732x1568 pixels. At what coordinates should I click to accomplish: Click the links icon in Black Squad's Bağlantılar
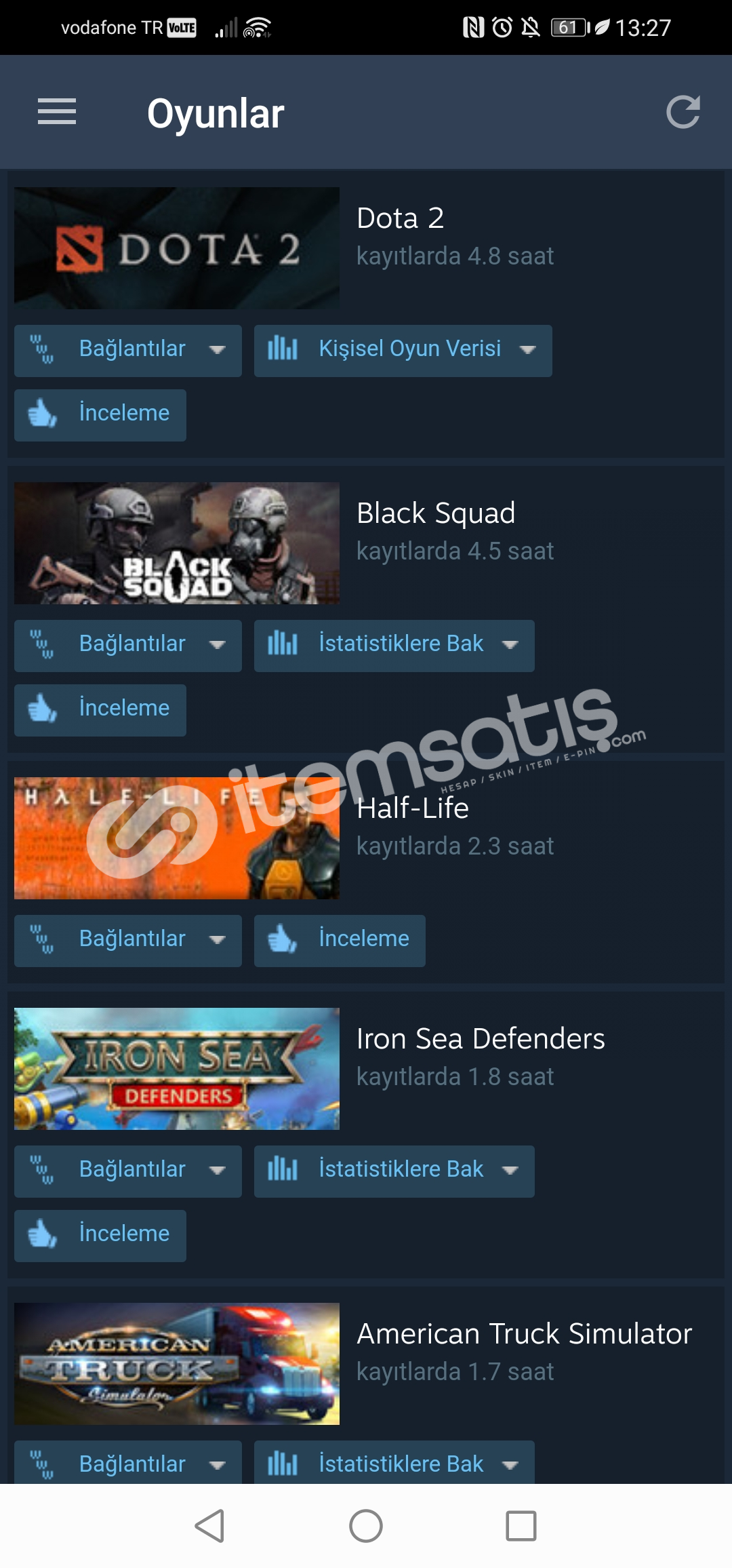[x=42, y=644]
